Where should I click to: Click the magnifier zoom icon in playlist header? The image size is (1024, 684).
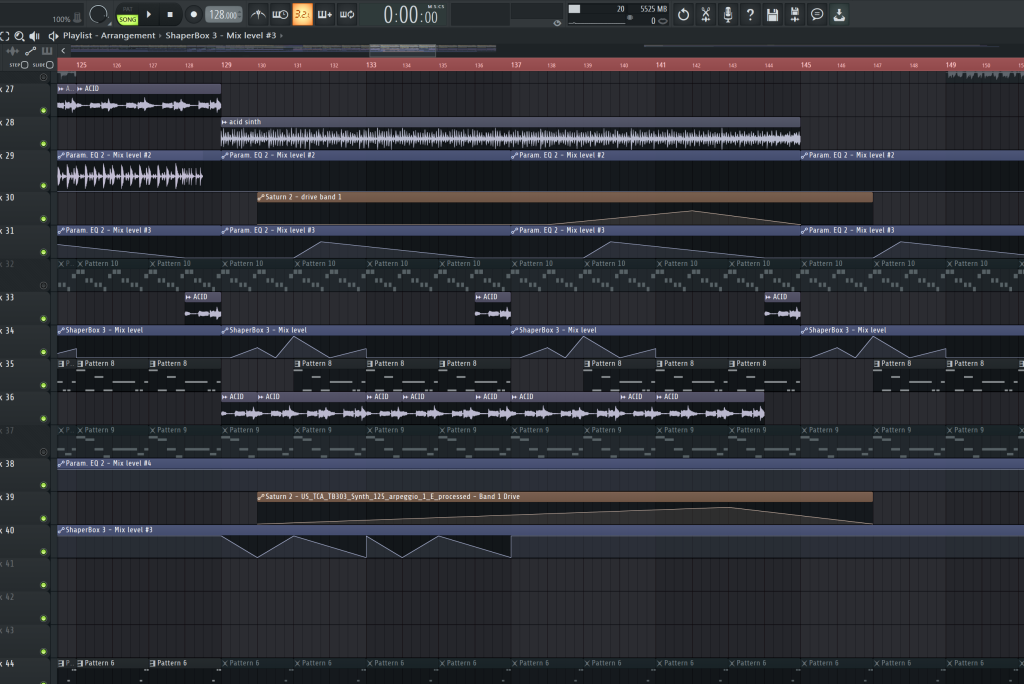coord(21,36)
